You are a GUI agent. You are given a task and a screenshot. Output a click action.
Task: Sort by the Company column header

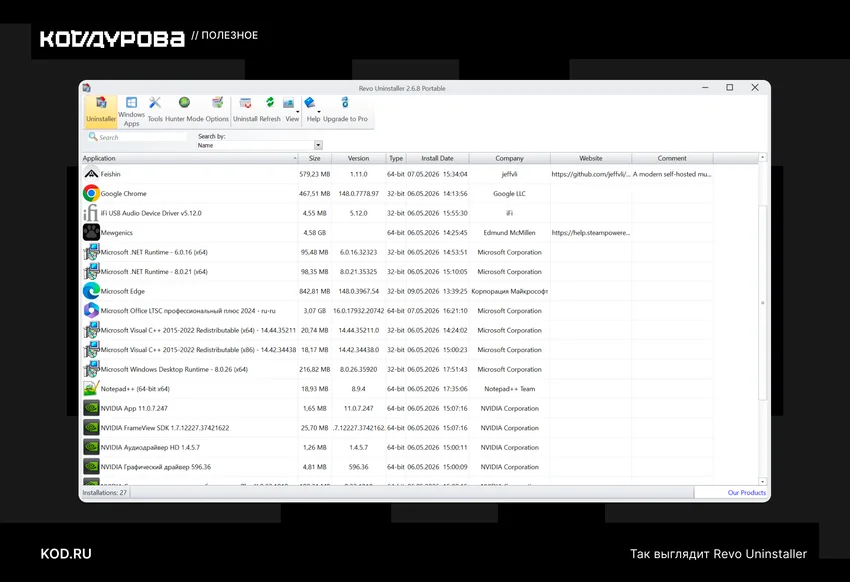point(510,158)
